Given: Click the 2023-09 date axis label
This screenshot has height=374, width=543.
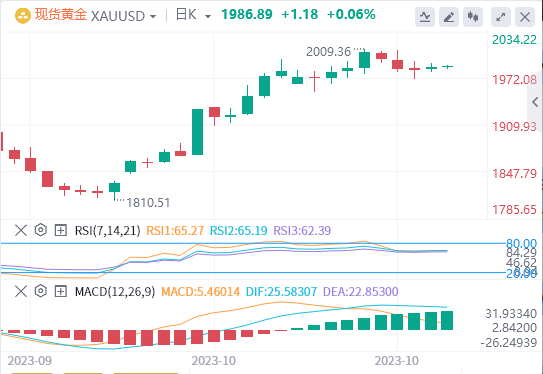Looking at the screenshot, I should [30, 361].
